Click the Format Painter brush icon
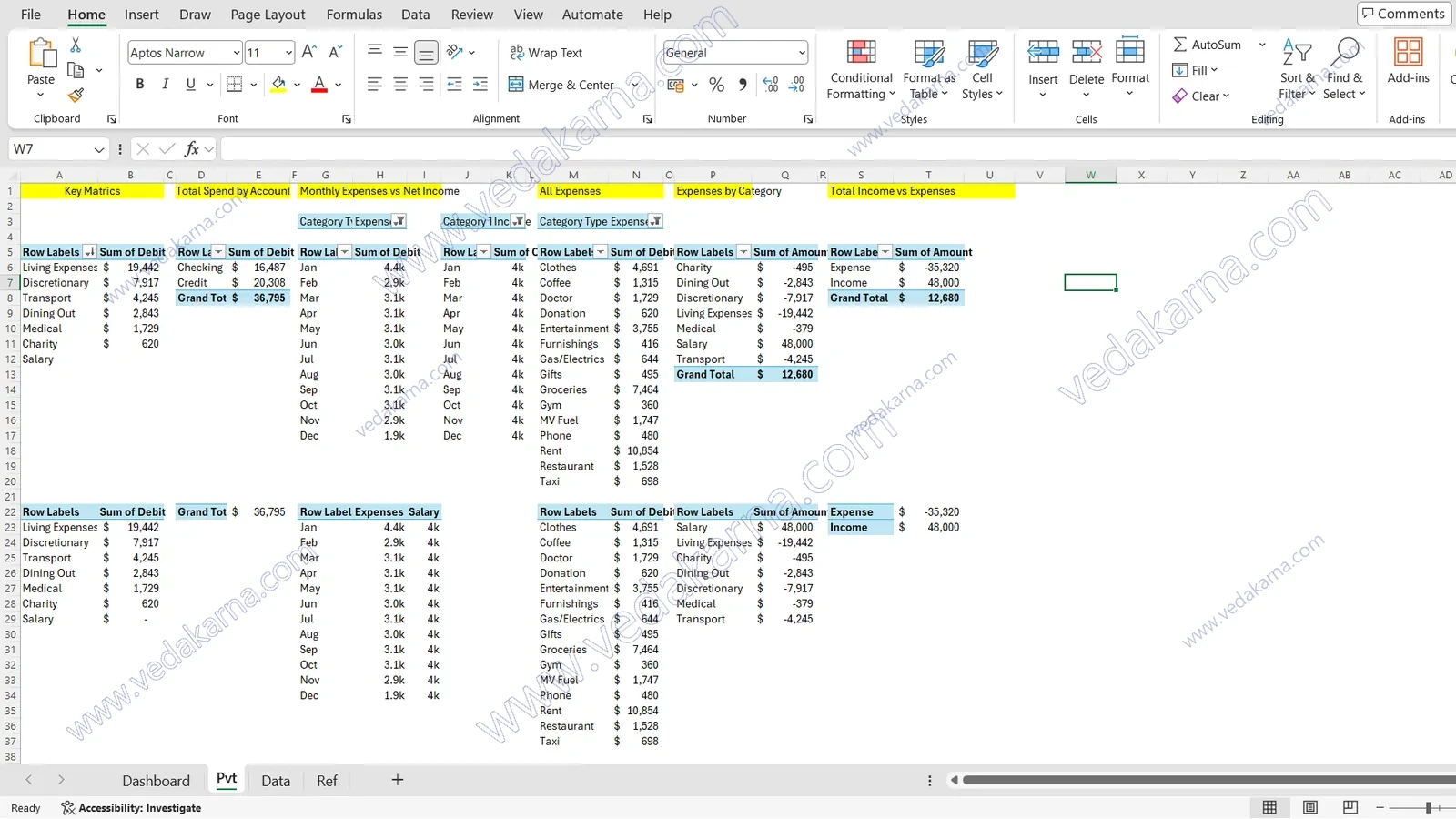Image resolution: width=1456 pixels, height=819 pixels. (76, 95)
